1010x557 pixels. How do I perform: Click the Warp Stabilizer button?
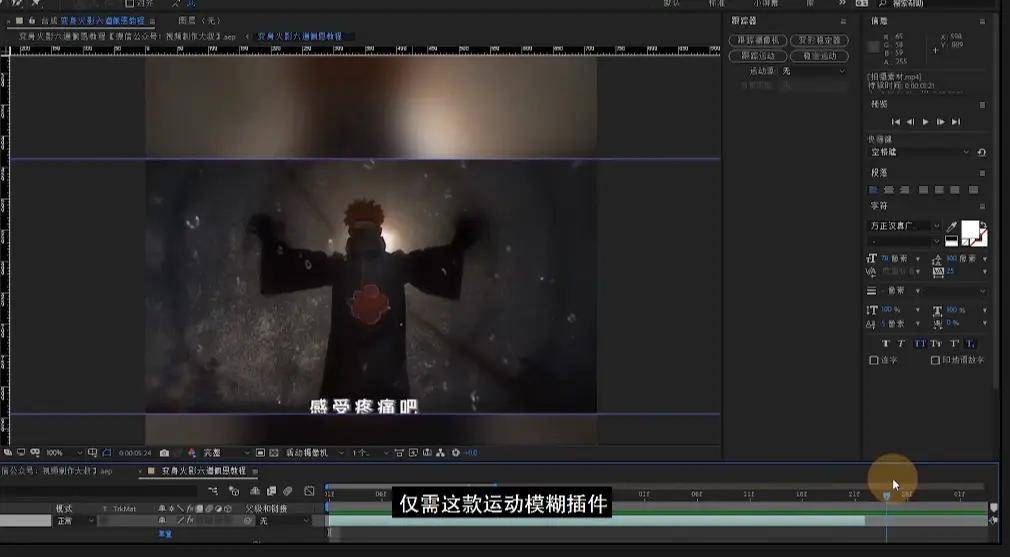(819, 41)
